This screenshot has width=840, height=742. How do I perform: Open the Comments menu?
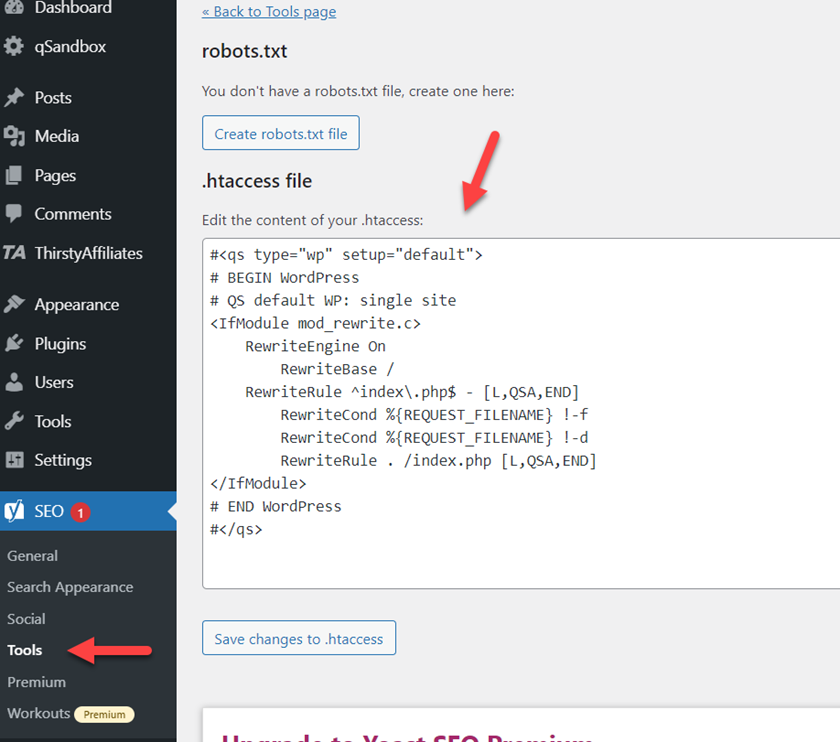pos(88,214)
